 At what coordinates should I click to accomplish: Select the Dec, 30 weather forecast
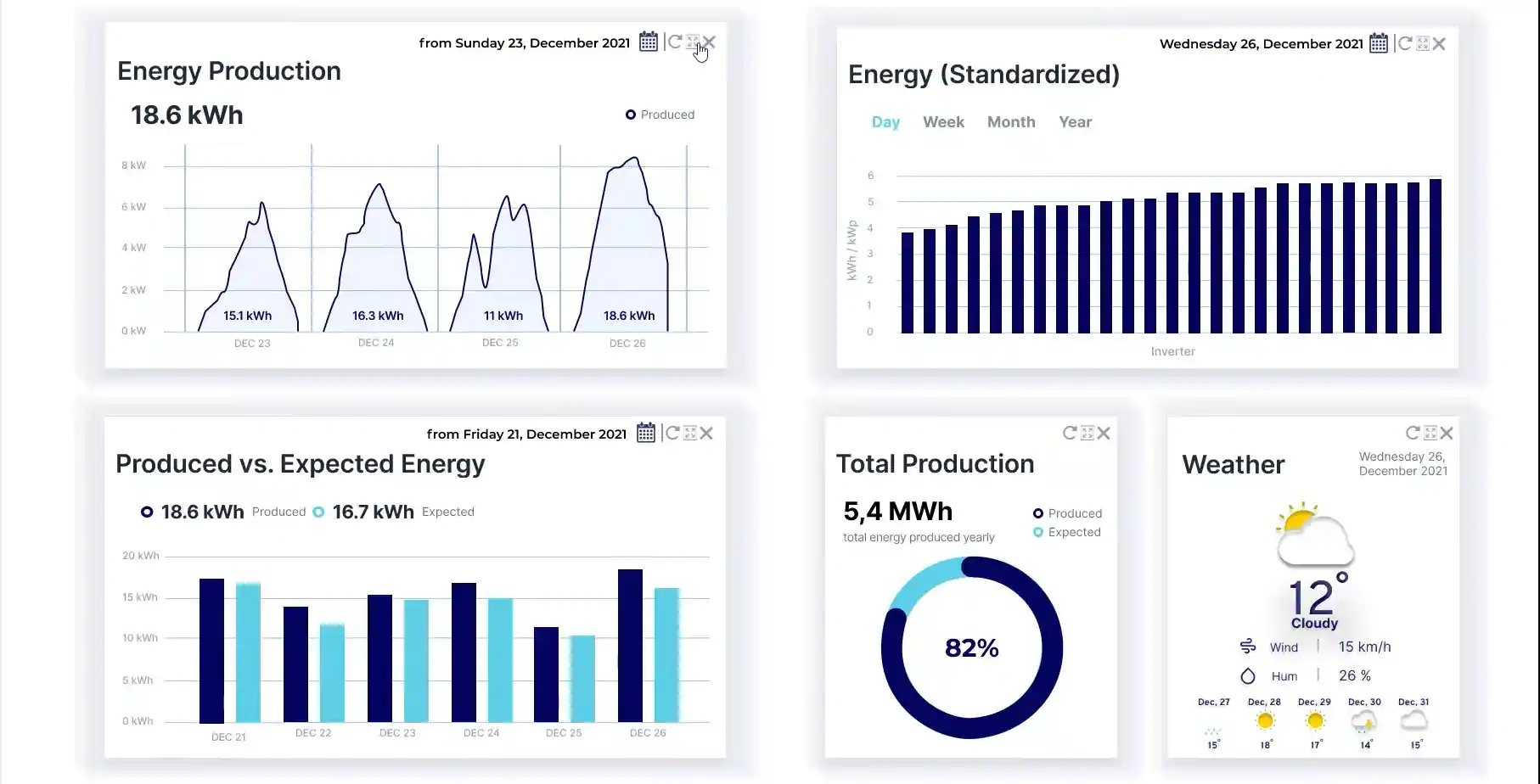tap(1364, 721)
